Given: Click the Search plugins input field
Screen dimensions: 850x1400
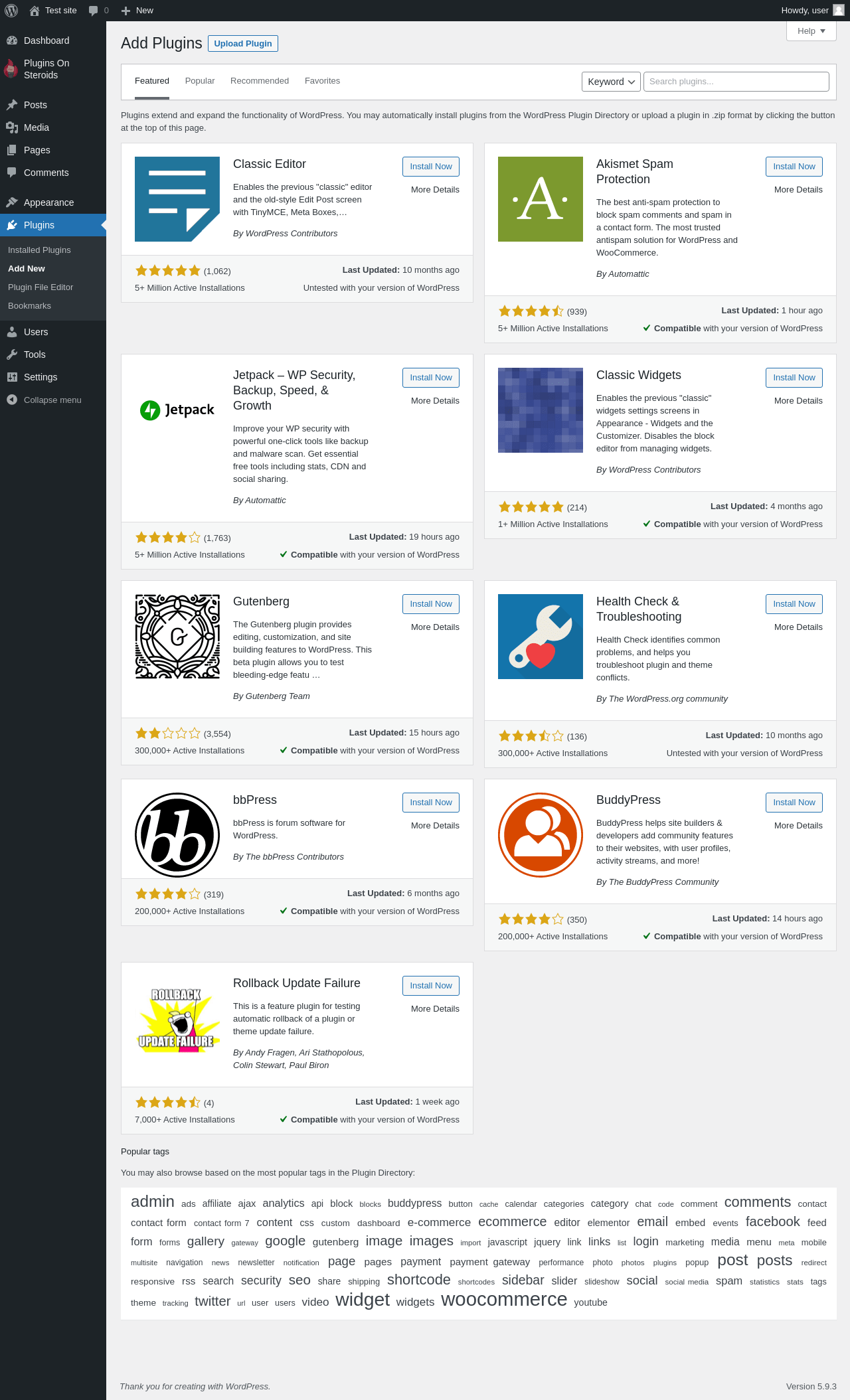Looking at the screenshot, I should [x=736, y=82].
